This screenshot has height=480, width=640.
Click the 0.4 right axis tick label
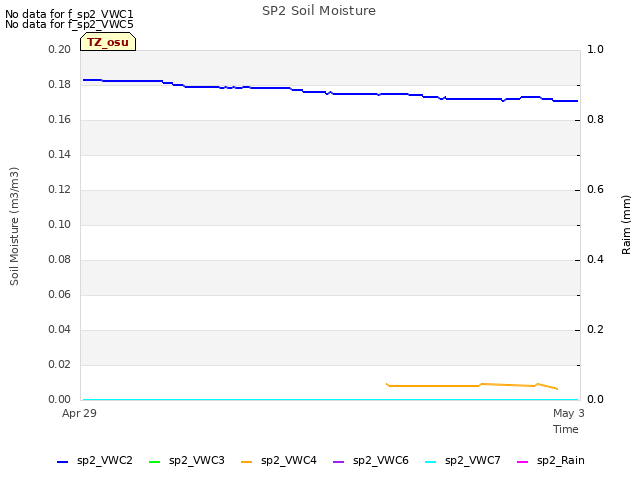click(x=596, y=260)
